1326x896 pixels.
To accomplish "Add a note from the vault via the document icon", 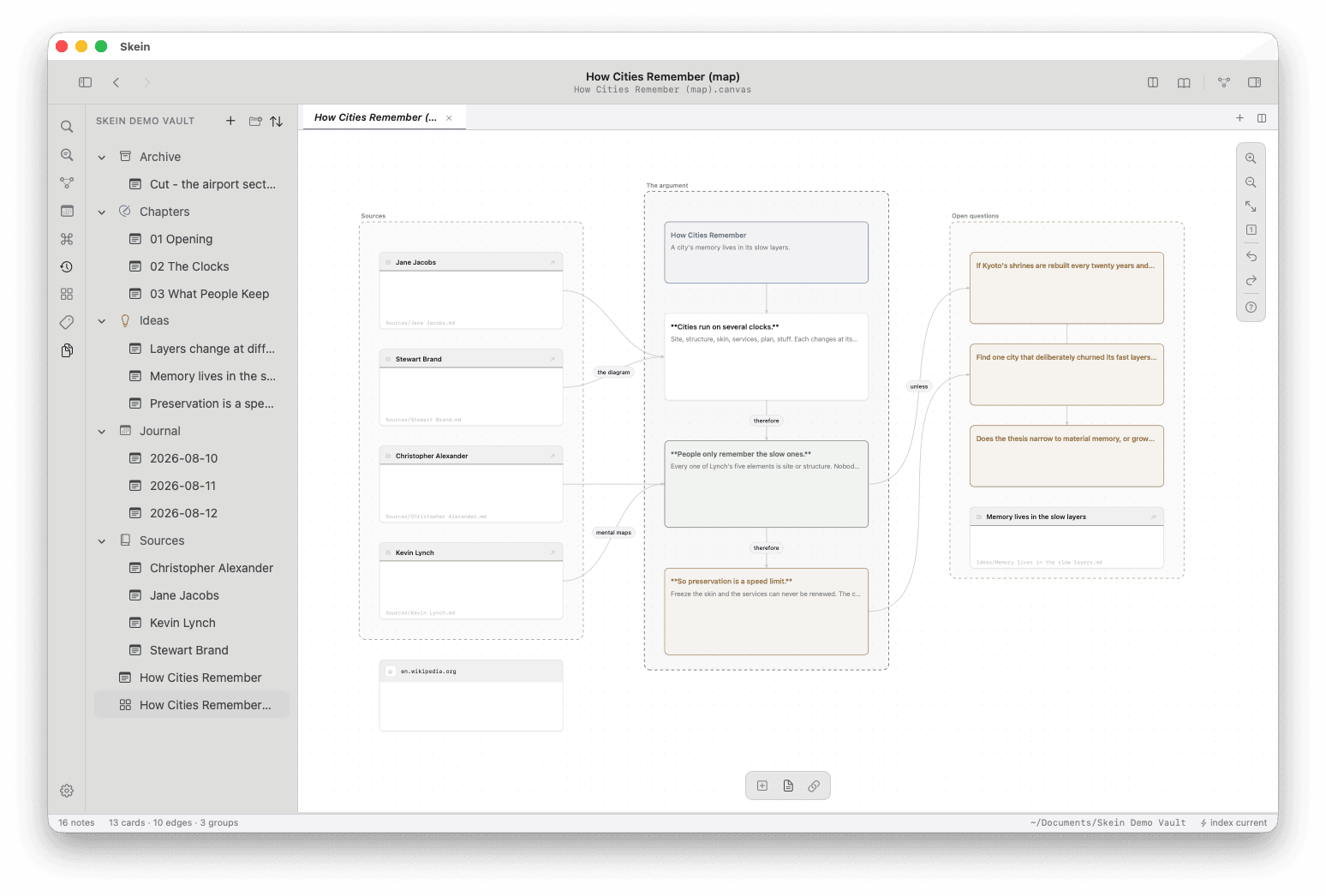I will click(788, 785).
